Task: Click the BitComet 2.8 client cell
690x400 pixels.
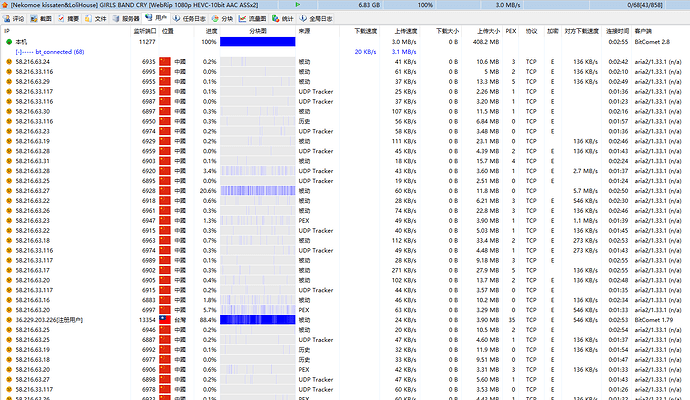Action: 652,42
